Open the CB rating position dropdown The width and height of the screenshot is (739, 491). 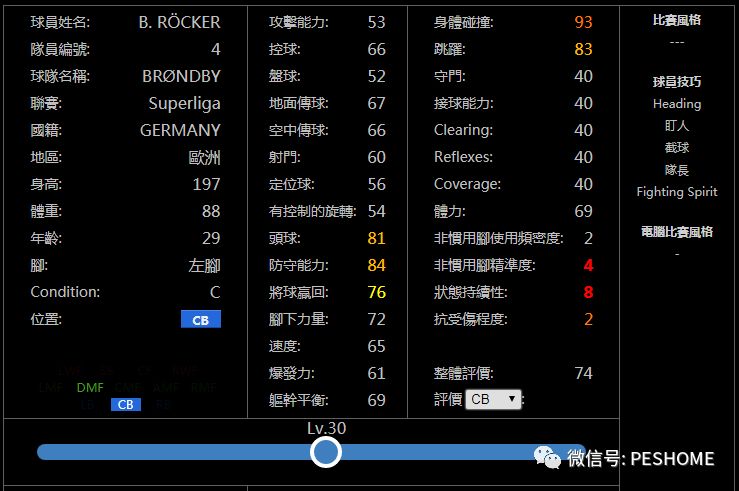coord(493,399)
